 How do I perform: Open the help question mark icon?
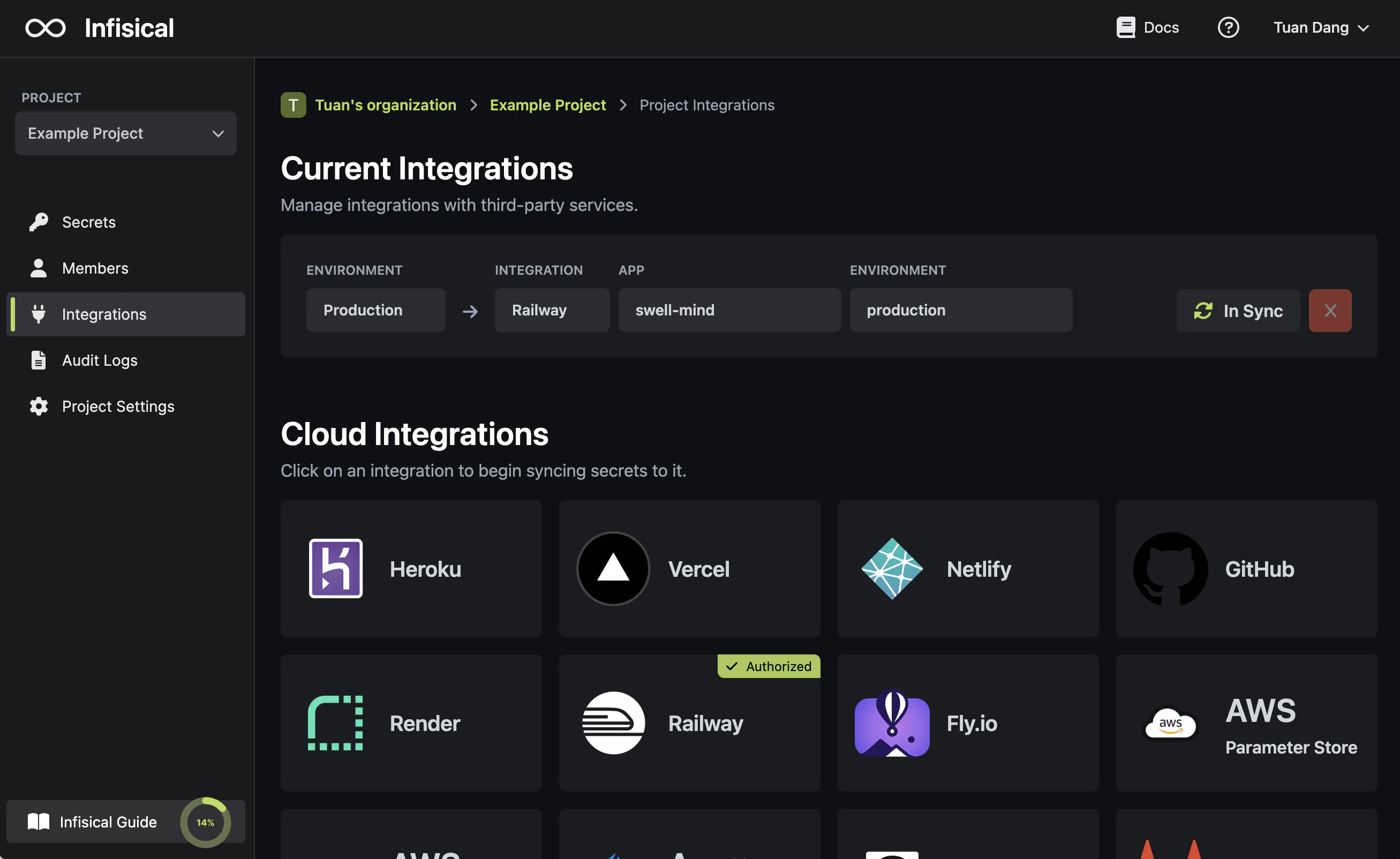[1228, 27]
